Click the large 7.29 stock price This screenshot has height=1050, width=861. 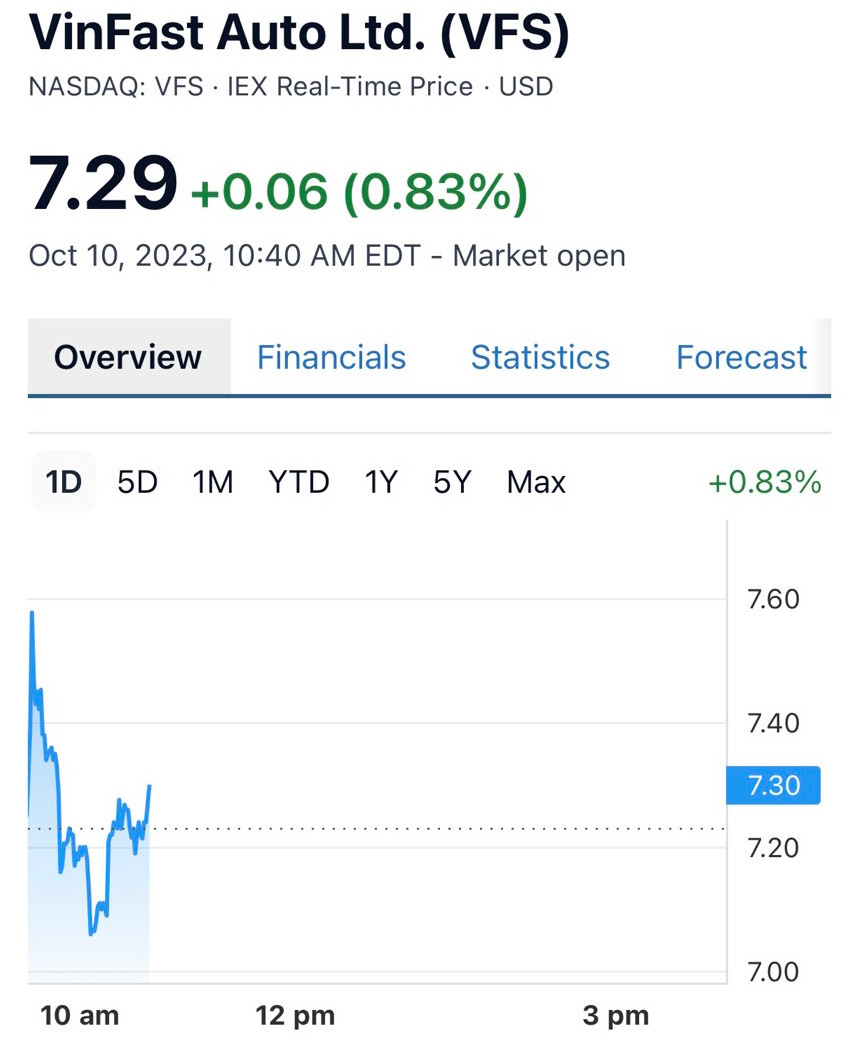tap(103, 184)
